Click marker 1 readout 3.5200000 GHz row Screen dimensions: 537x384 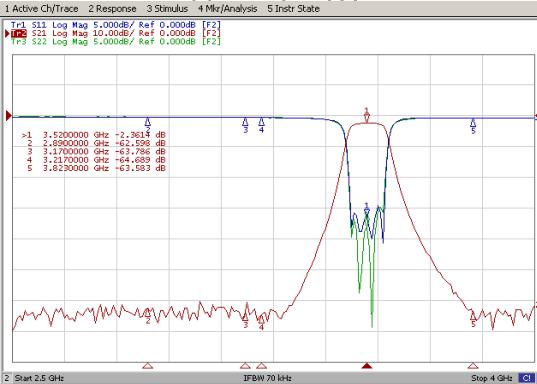(94, 135)
